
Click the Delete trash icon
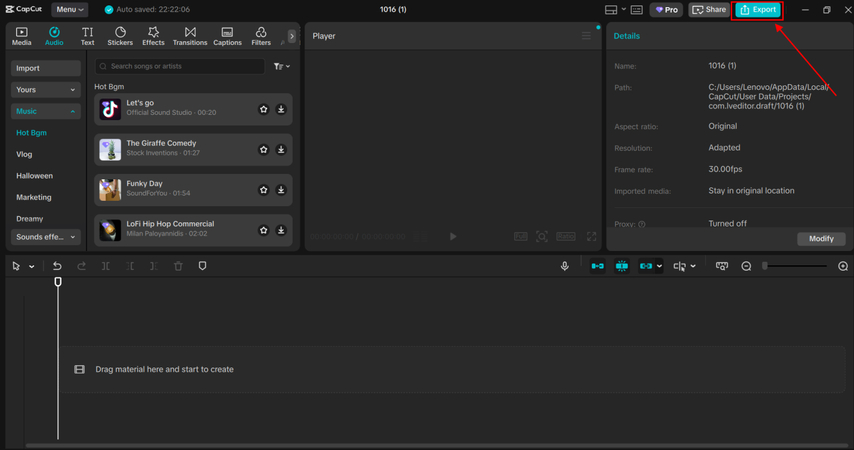178,266
